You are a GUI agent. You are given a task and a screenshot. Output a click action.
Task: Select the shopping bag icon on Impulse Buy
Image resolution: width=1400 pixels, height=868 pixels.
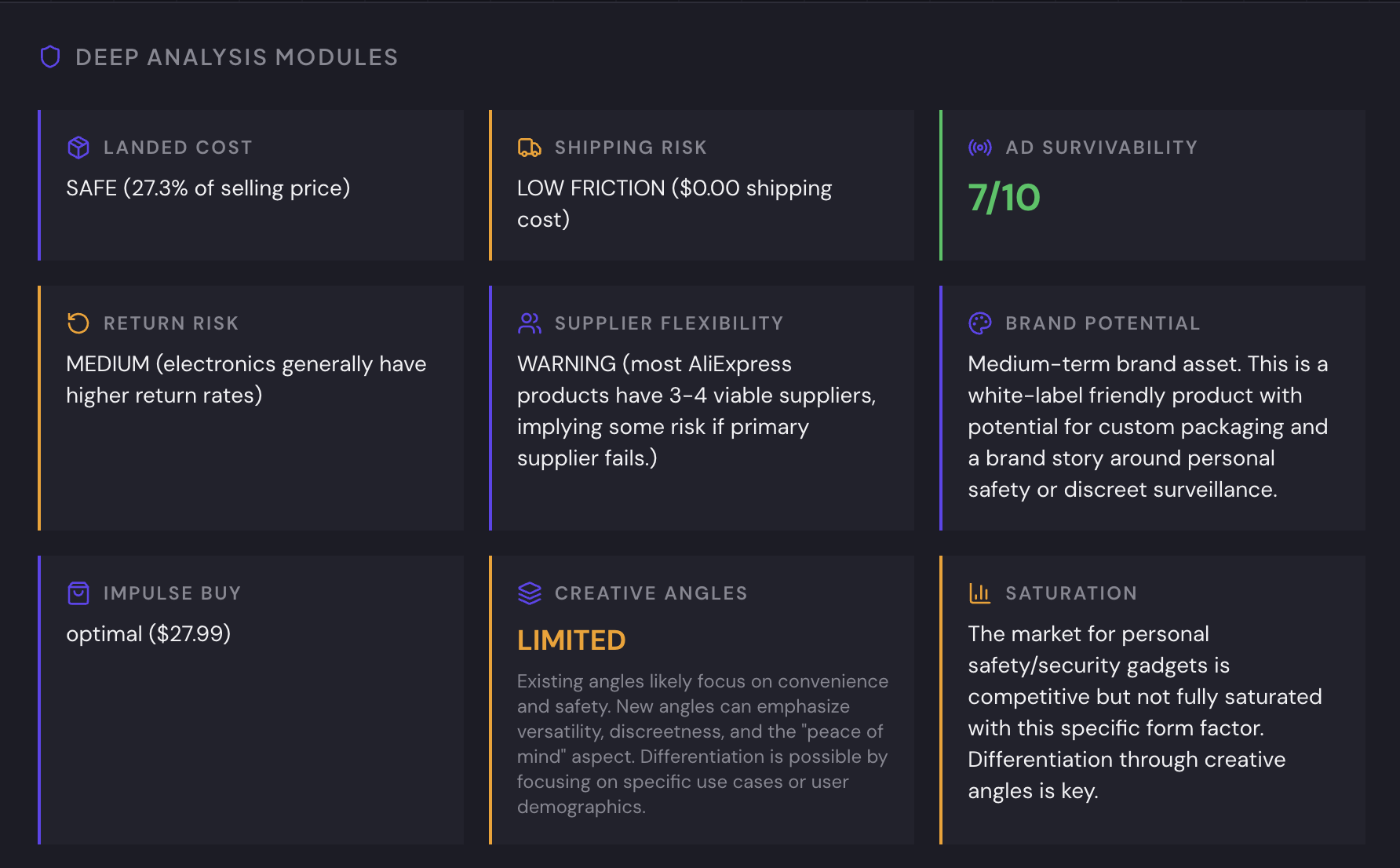pos(78,593)
